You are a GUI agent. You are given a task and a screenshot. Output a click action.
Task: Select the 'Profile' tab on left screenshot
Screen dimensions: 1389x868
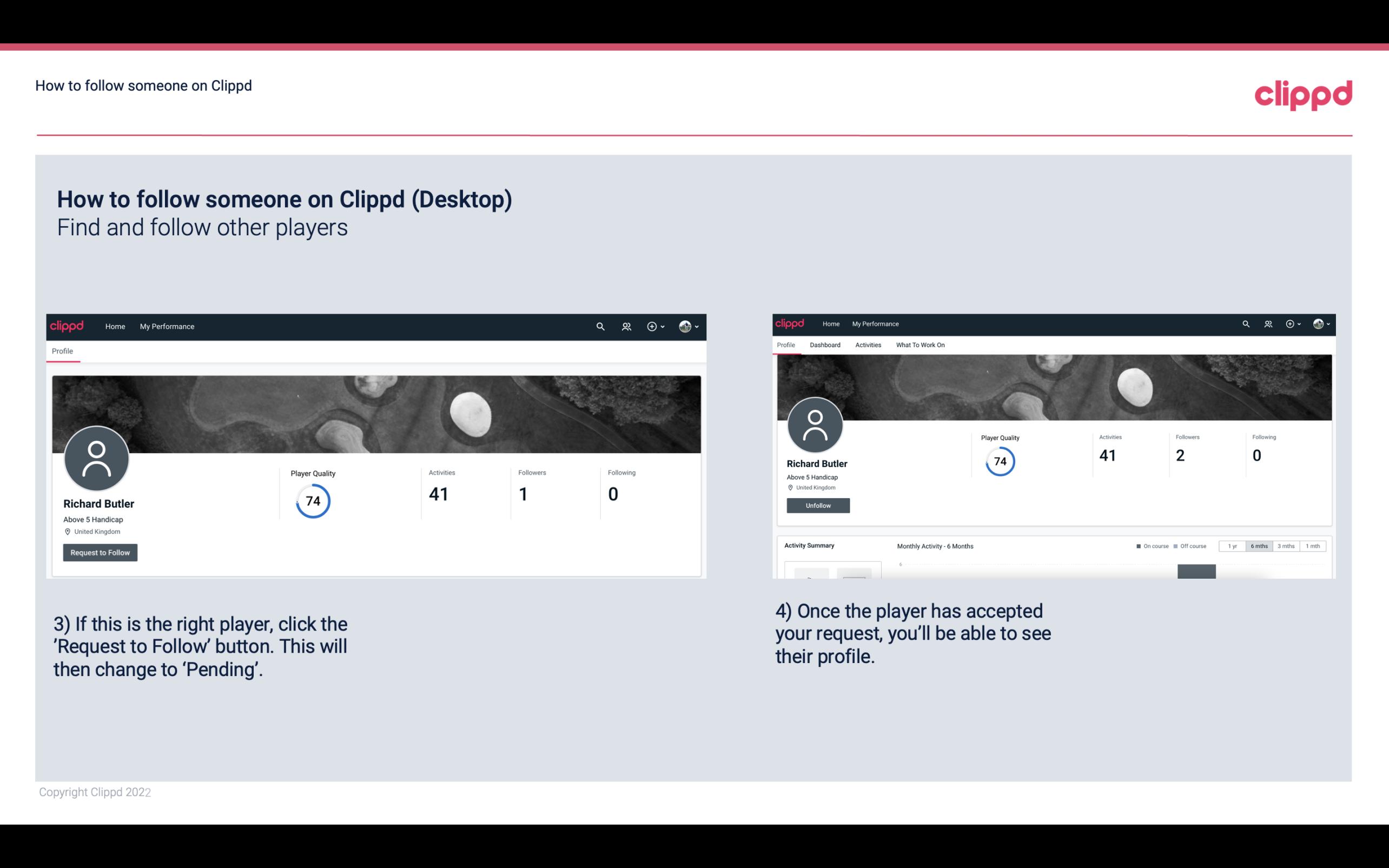(x=62, y=350)
